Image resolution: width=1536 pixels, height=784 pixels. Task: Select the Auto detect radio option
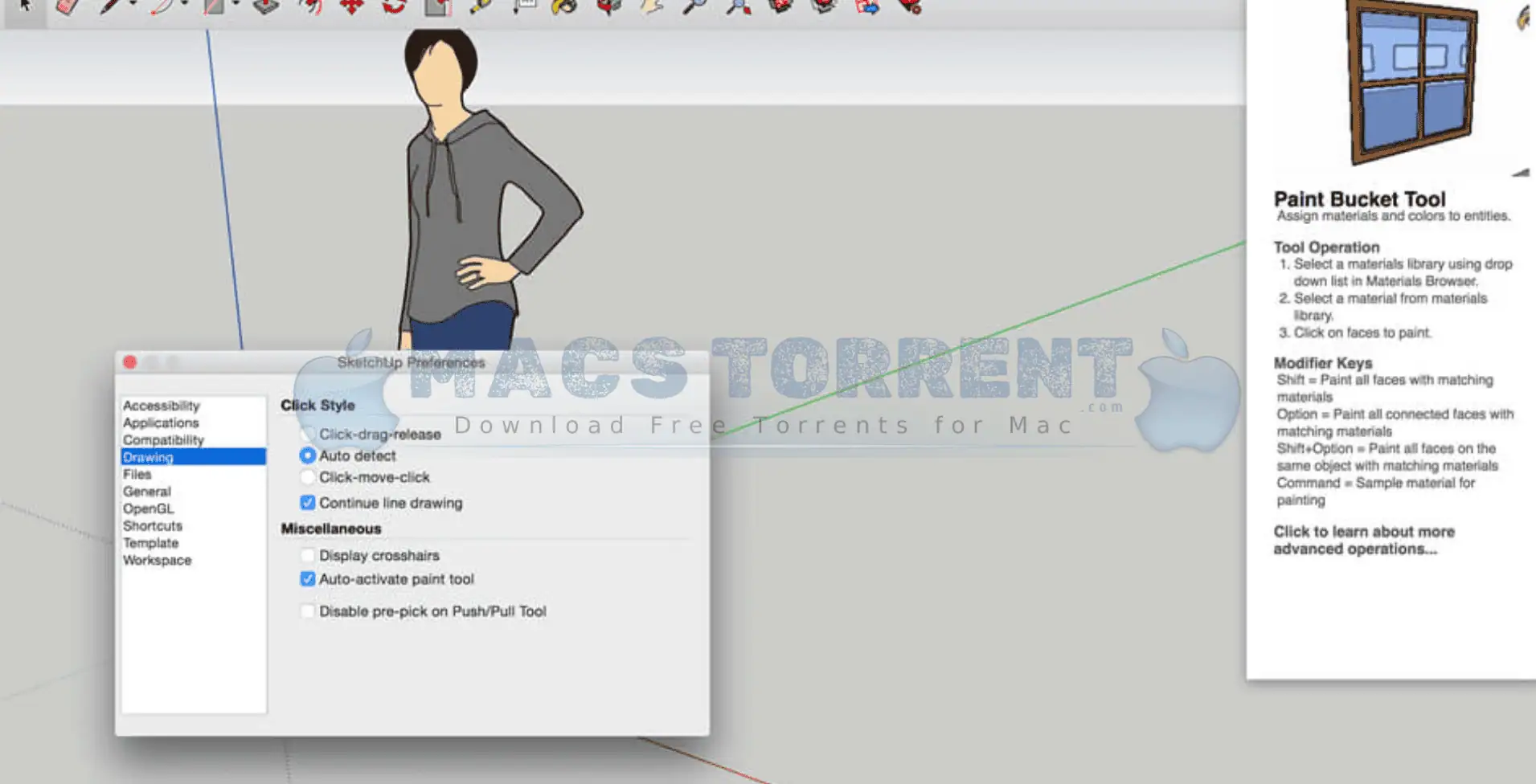click(307, 455)
